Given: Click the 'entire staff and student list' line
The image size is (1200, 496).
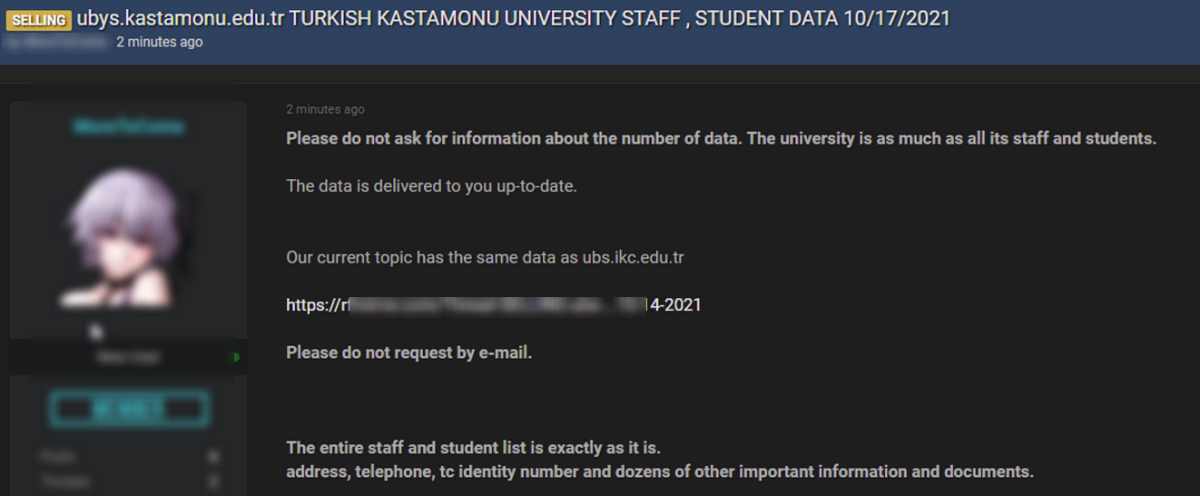Looking at the screenshot, I should pos(473,446).
